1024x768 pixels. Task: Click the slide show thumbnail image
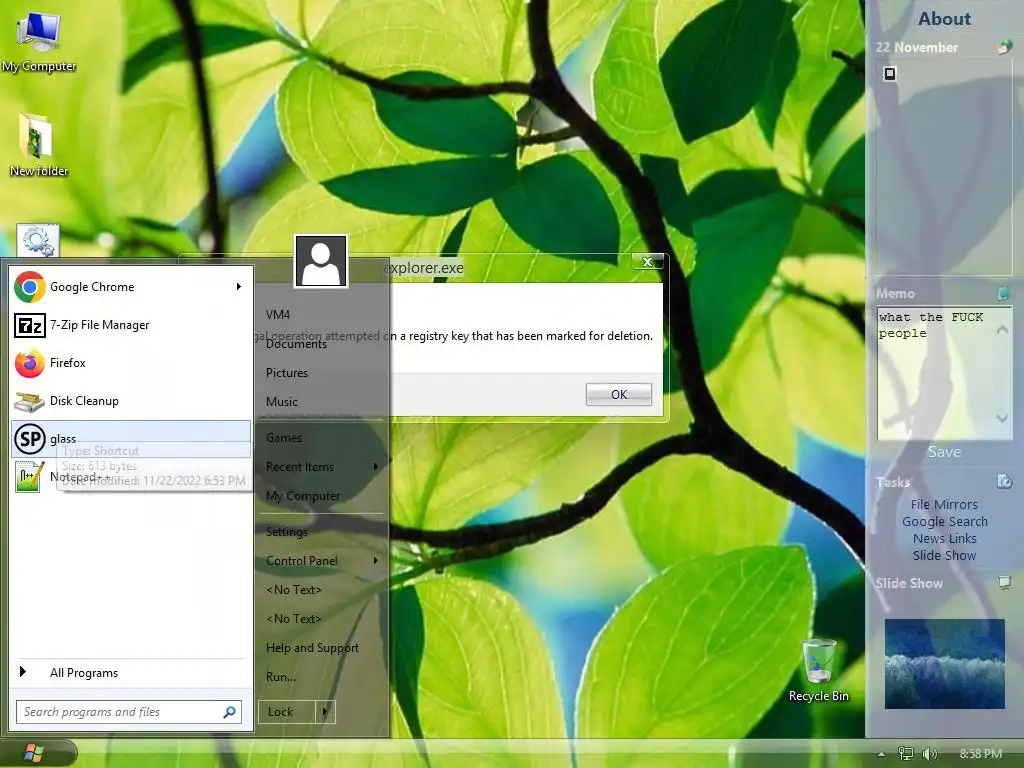pyautogui.click(x=944, y=664)
